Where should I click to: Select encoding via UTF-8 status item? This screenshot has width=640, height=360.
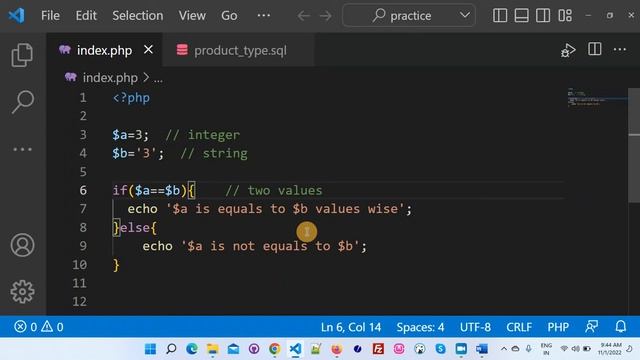point(475,327)
